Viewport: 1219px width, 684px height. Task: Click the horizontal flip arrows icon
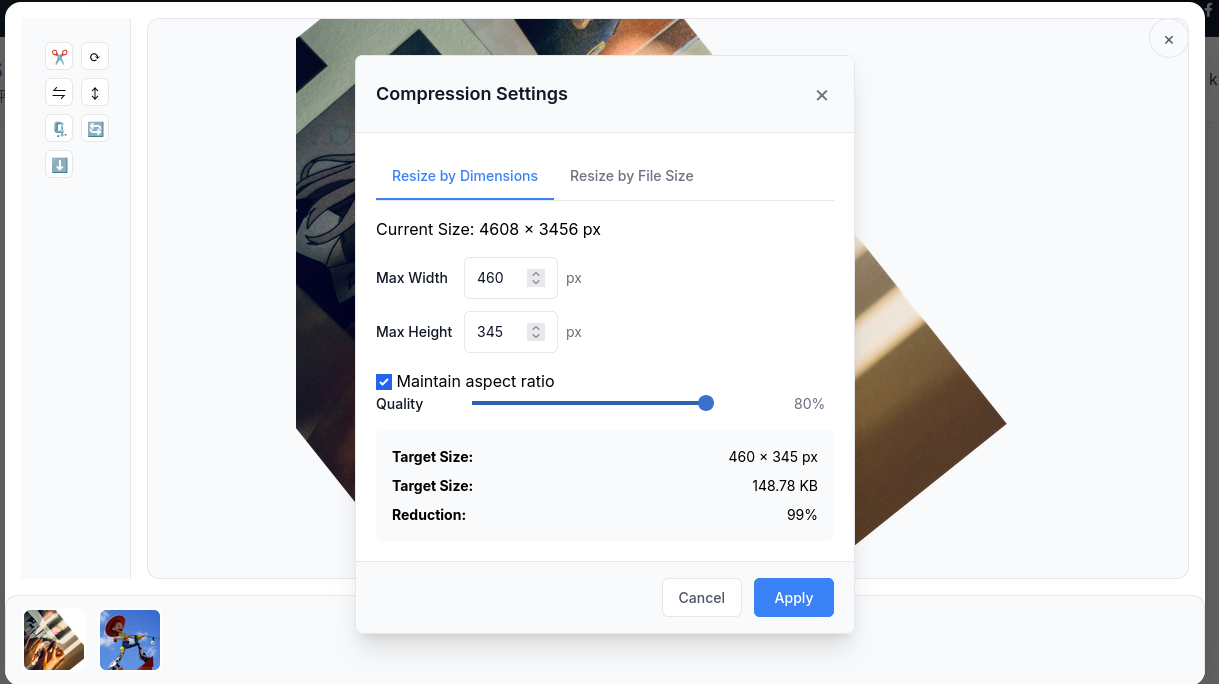(59, 93)
